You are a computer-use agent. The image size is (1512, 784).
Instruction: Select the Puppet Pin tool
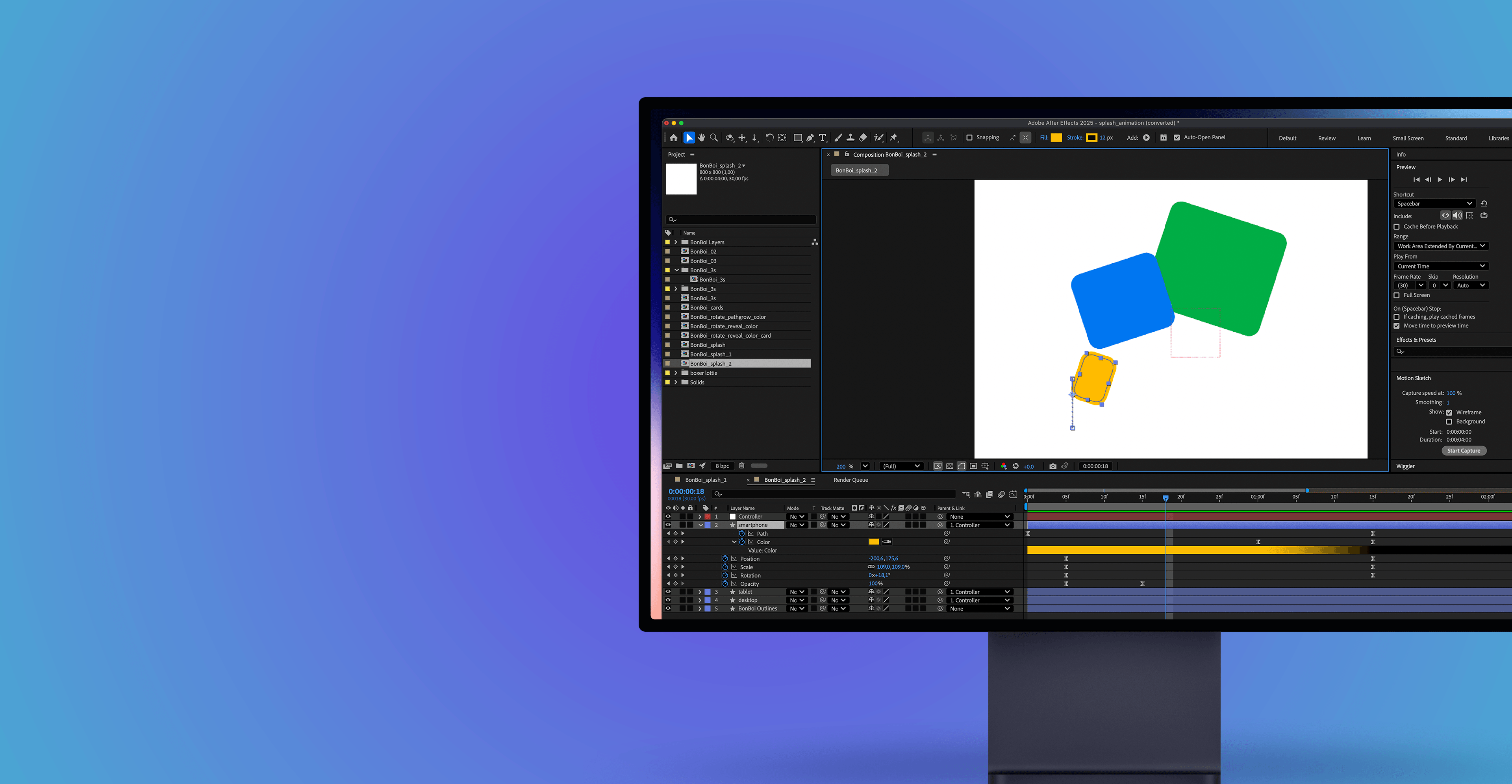893,138
